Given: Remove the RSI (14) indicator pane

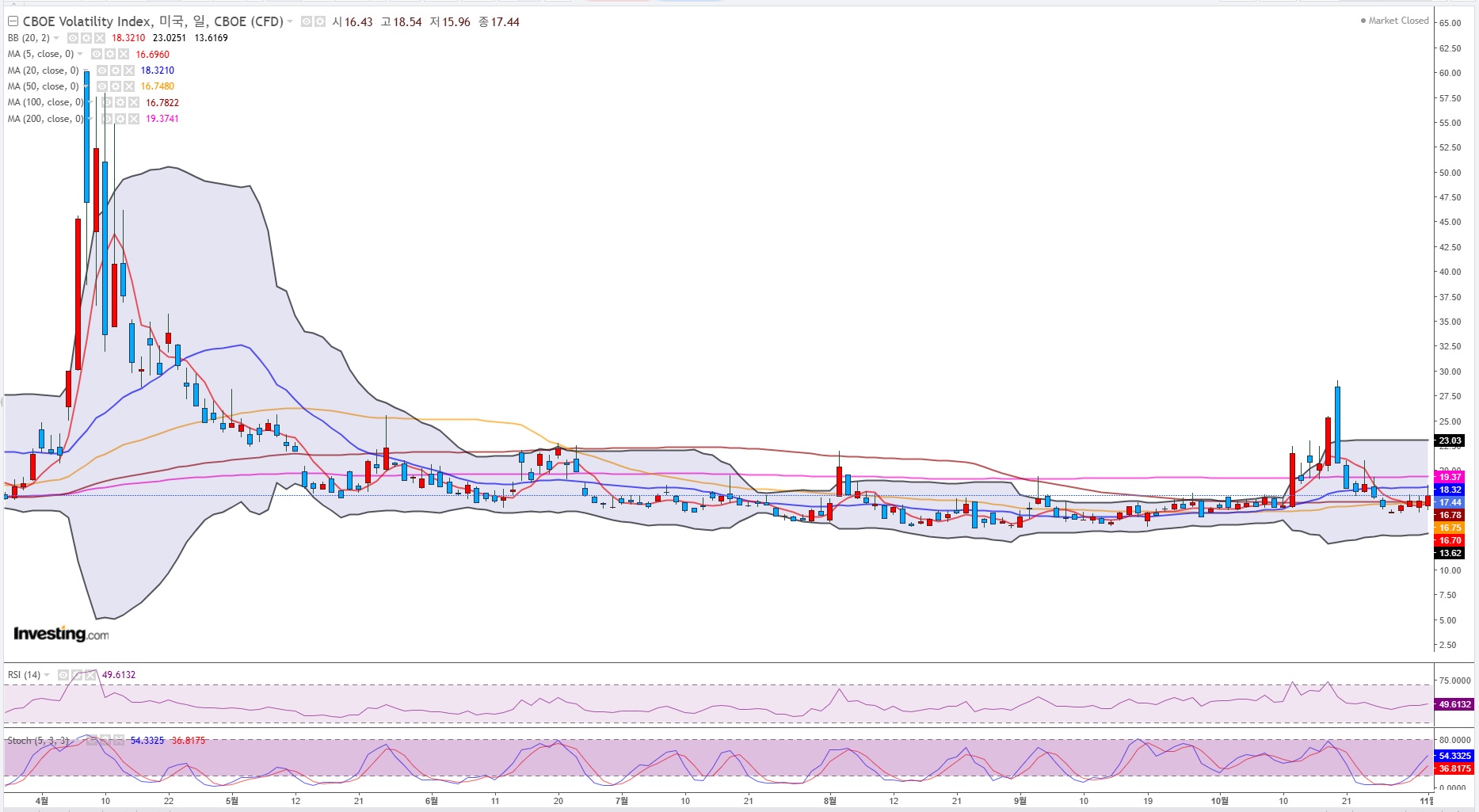Looking at the screenshot, I should tap(90, 675).
